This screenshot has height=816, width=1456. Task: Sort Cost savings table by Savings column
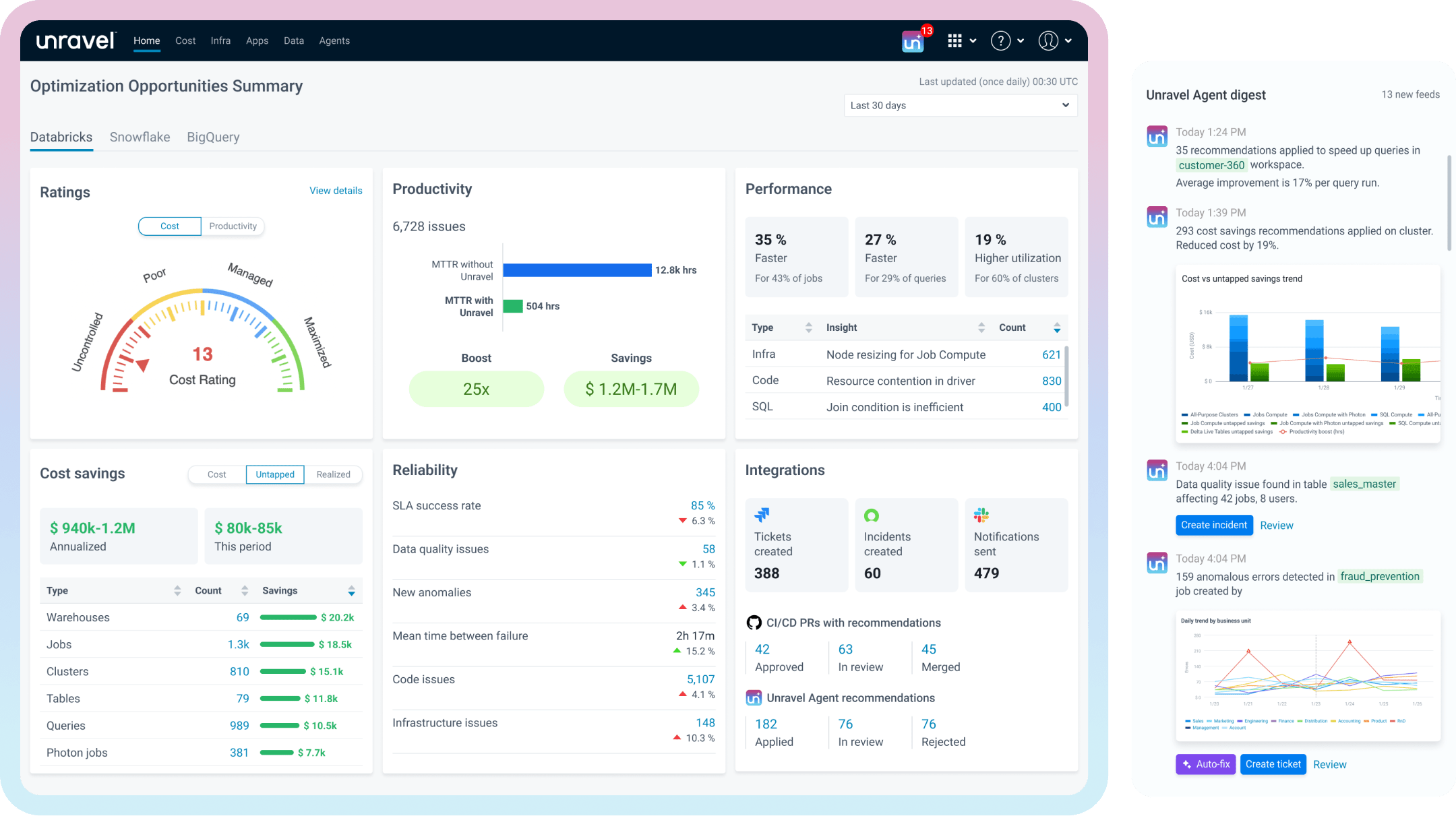[x=351, y=591]
